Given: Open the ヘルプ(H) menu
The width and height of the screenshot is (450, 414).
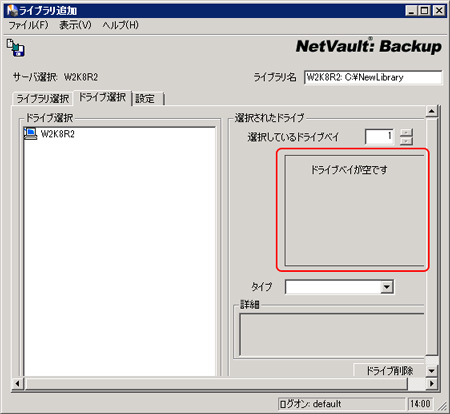Looking at the screenshot, I should coord(121,25).
